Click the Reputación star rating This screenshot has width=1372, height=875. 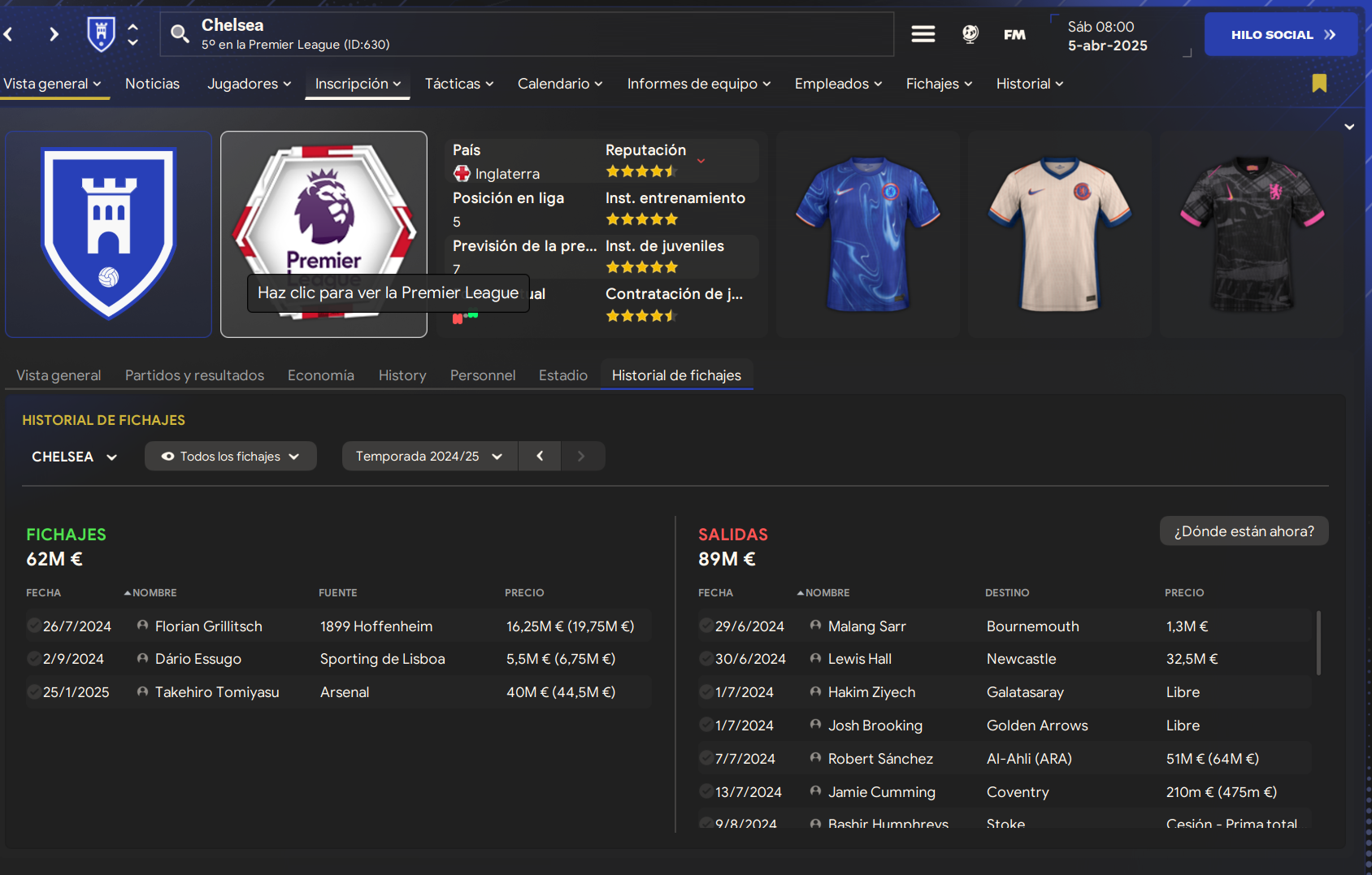point(641,171)
